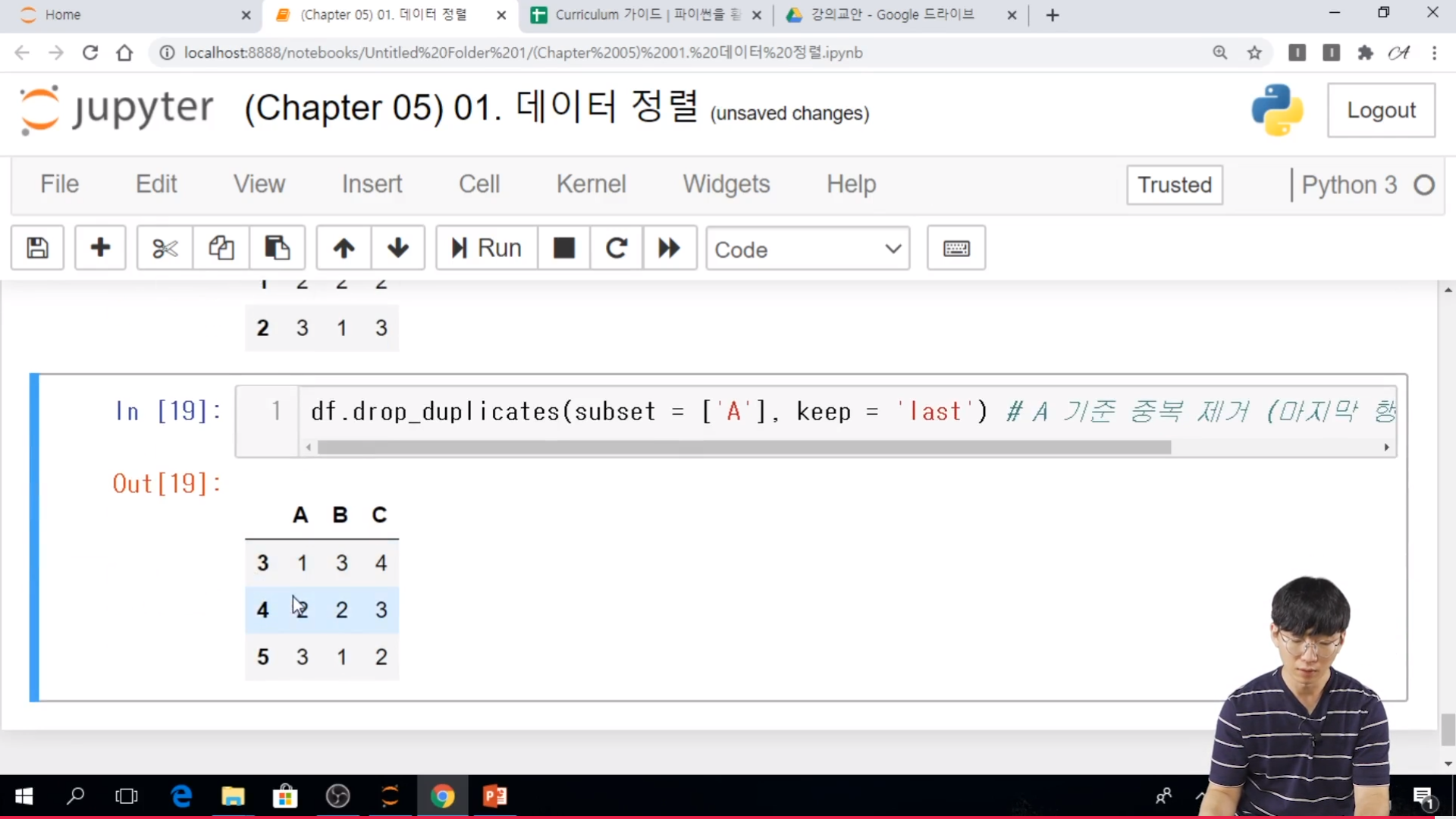
Task: Open the command palette keyboard icon
Action: pos(955,248)
